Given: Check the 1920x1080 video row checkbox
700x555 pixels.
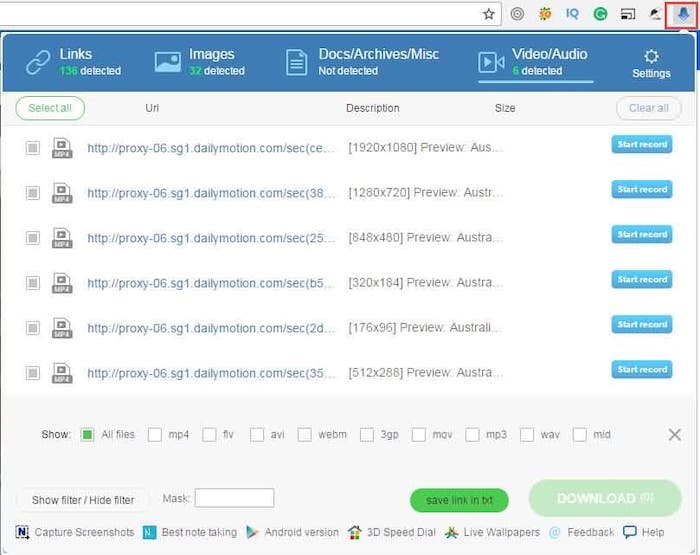Looking at the screenshot, I should coord(33,148).
